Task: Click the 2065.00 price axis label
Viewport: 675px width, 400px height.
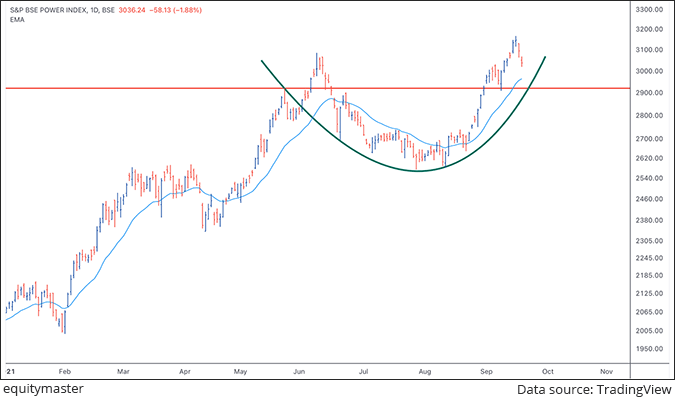Action: 649,312
